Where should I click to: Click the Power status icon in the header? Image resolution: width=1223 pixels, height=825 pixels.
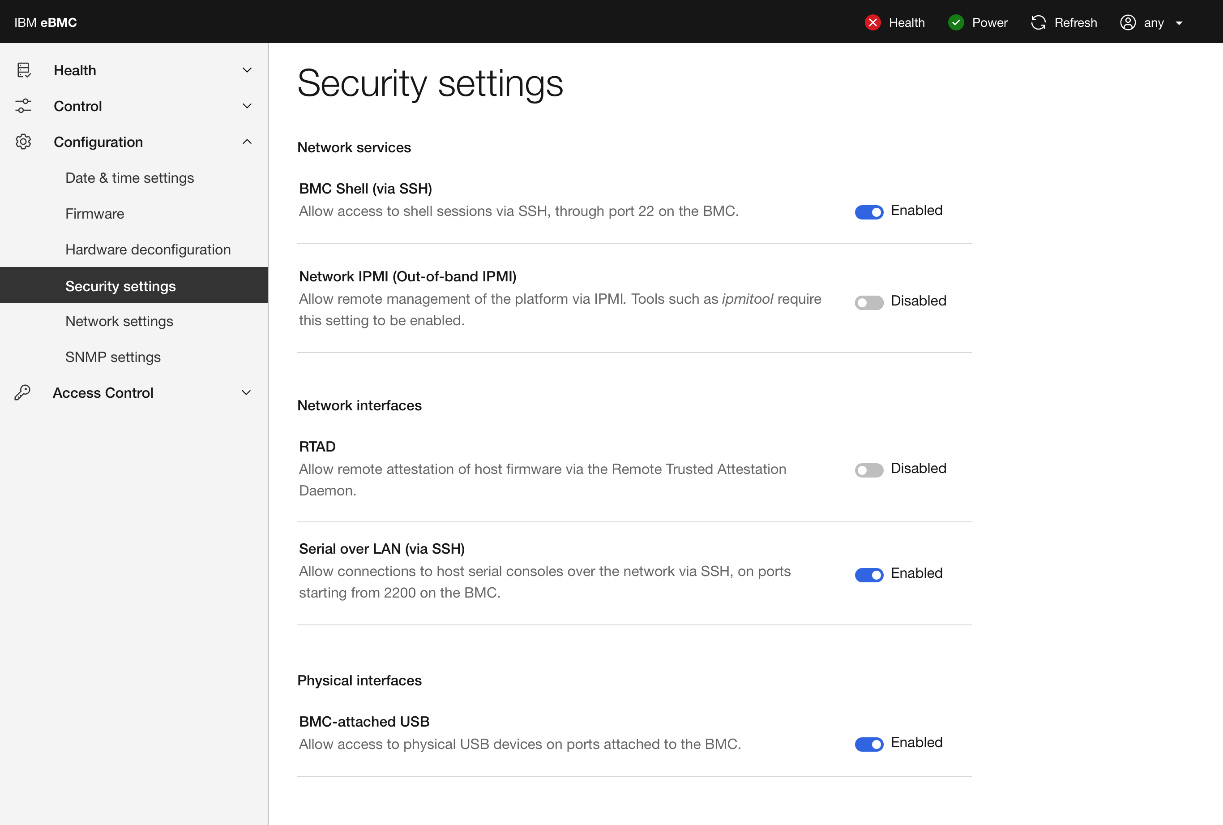click(x=954, y=22)
